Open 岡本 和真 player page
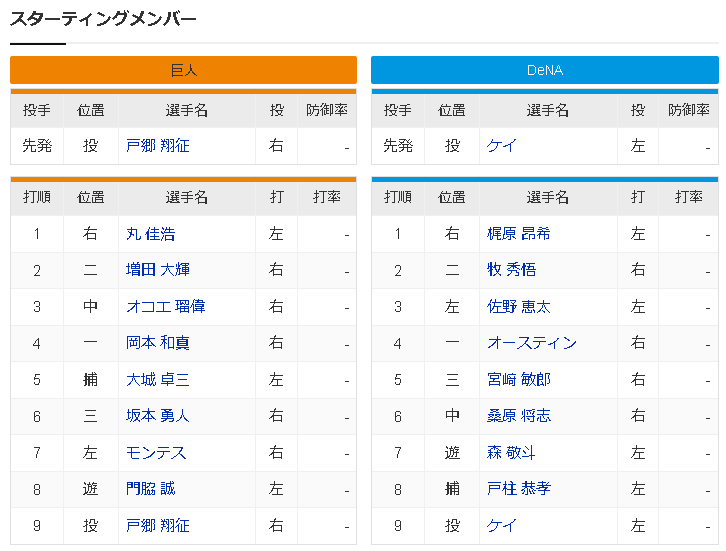Image resolution: width=726 pixels, height=551 pixels. pyautogui.click(x=157, y=343)
